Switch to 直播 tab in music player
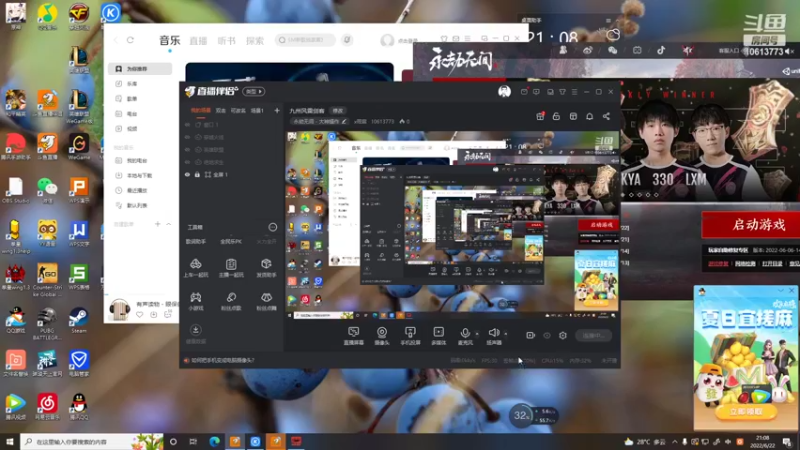 coord(198,41)
